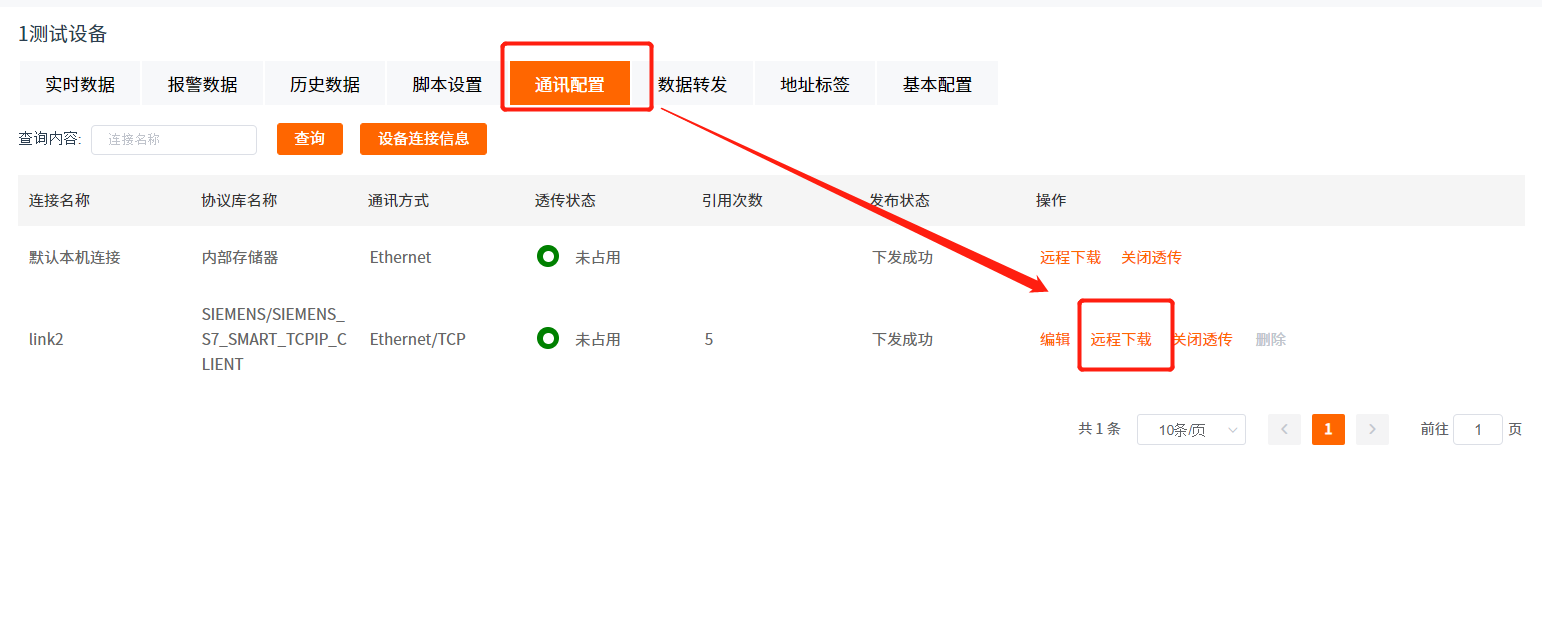
Task: Click the green status dot for 默认本机连接
Action: [548, 256]
